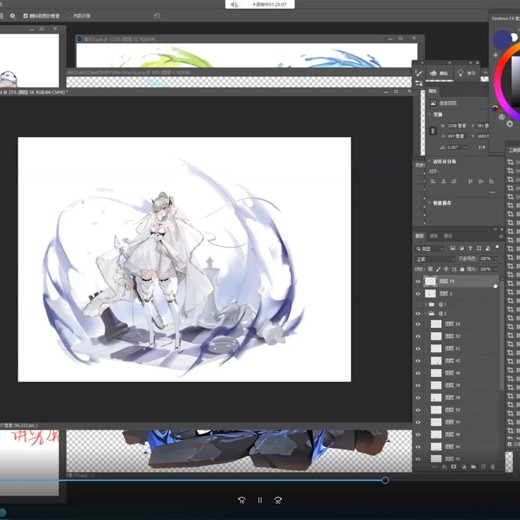This screenshot has width=520, height=520.
Task: Open the layer blending mode dropdown
Action: click(x=435, y=259)
